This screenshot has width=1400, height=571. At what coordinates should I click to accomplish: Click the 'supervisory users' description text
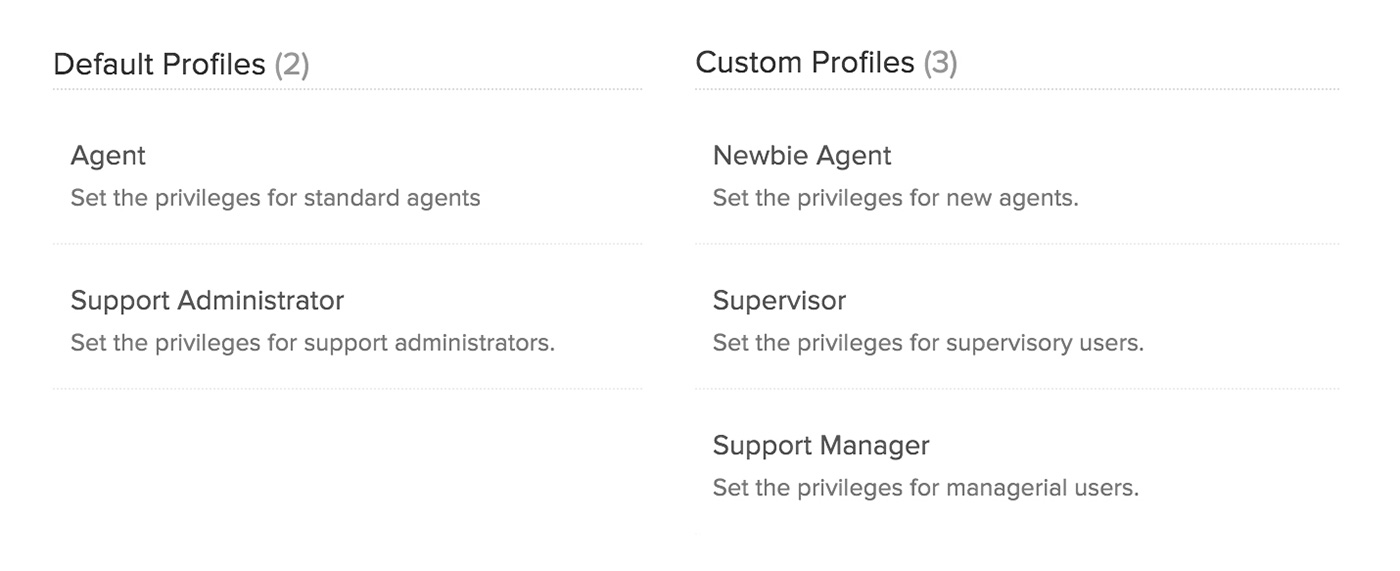(x=927, y=343)
